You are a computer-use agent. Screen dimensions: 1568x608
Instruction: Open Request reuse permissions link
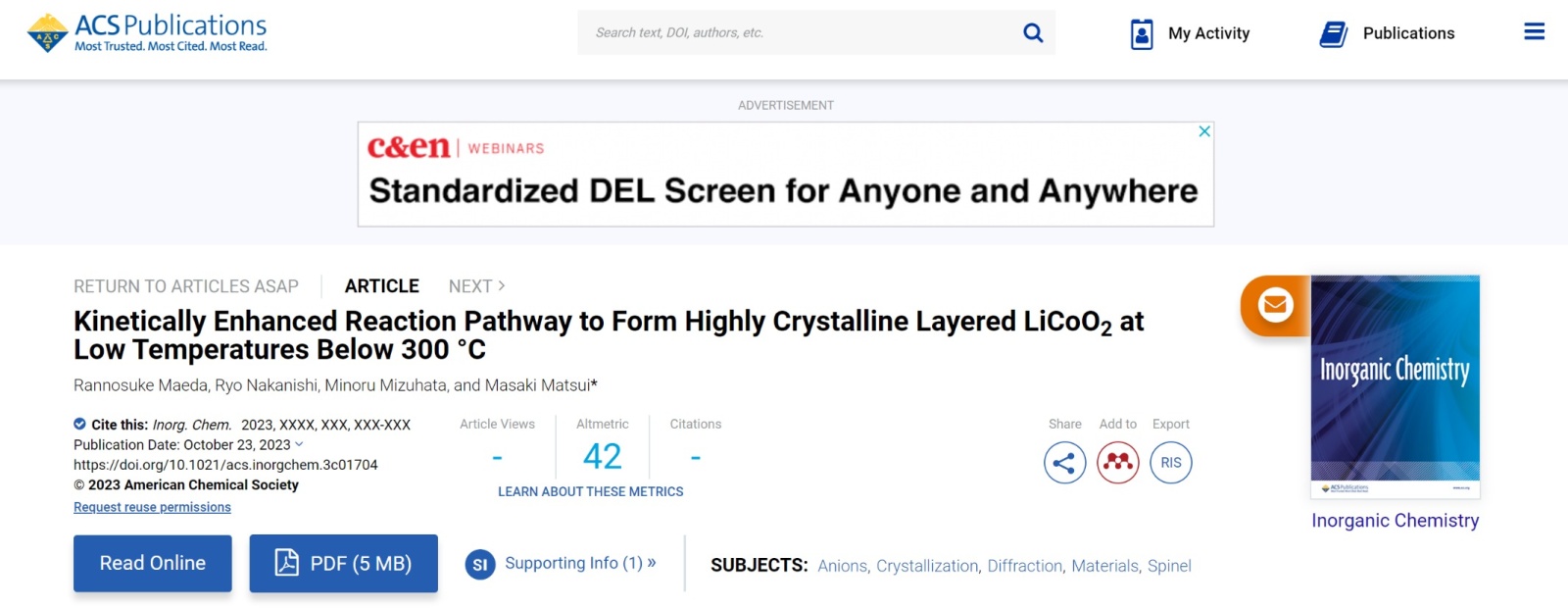[152, 507]
